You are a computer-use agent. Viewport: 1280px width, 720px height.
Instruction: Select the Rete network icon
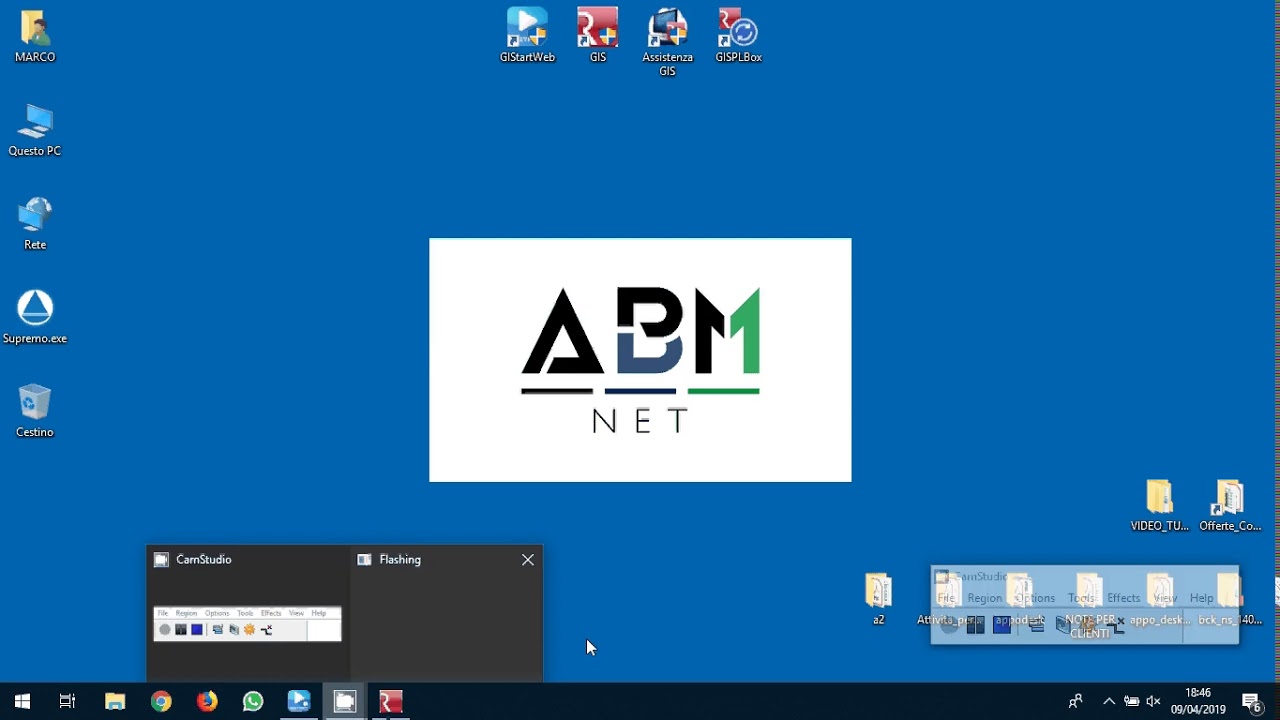click(x=35, y=223)
